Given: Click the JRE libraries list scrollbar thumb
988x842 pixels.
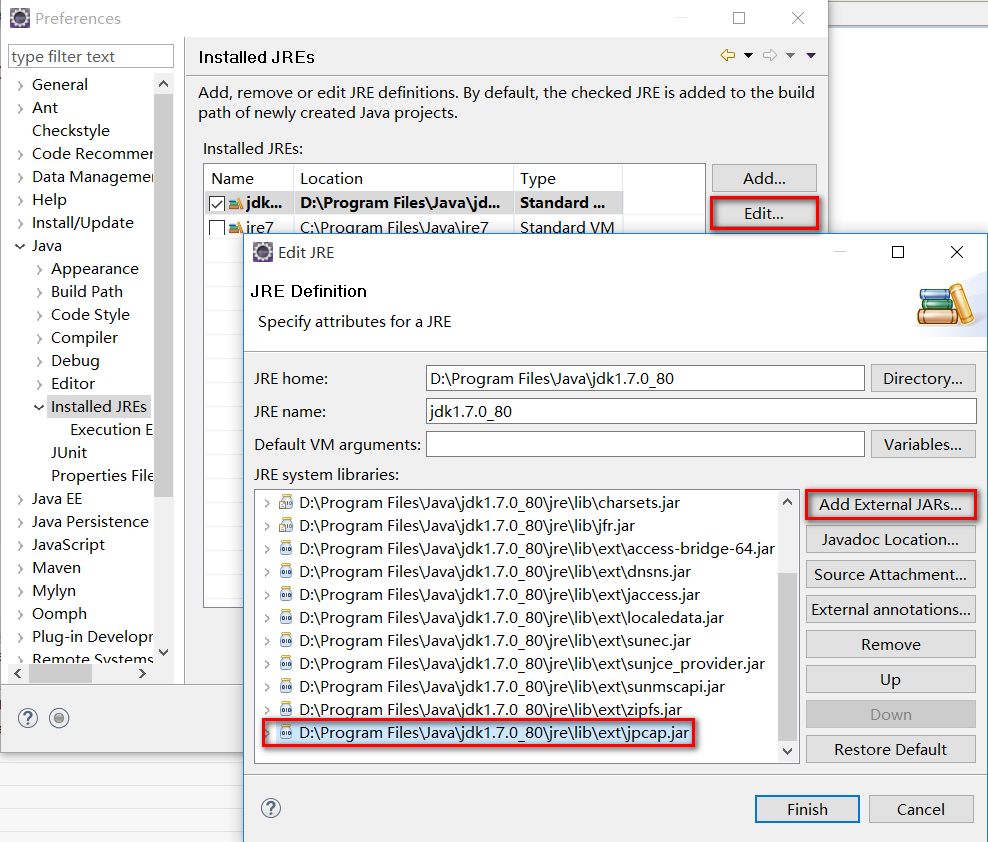Looking at the screenshot, I should (x=787, y=656).
